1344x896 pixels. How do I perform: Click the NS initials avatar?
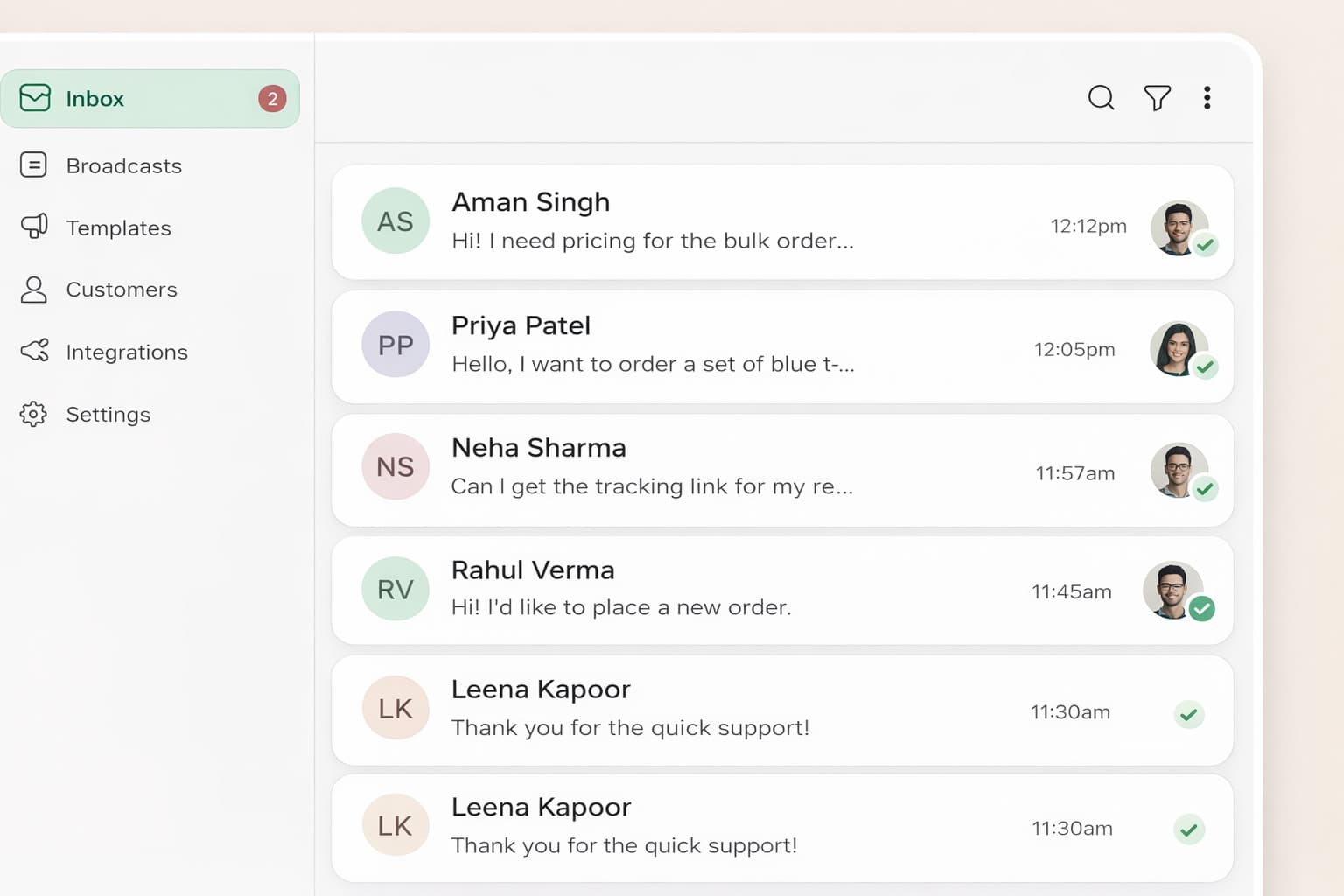click(395, 466)
